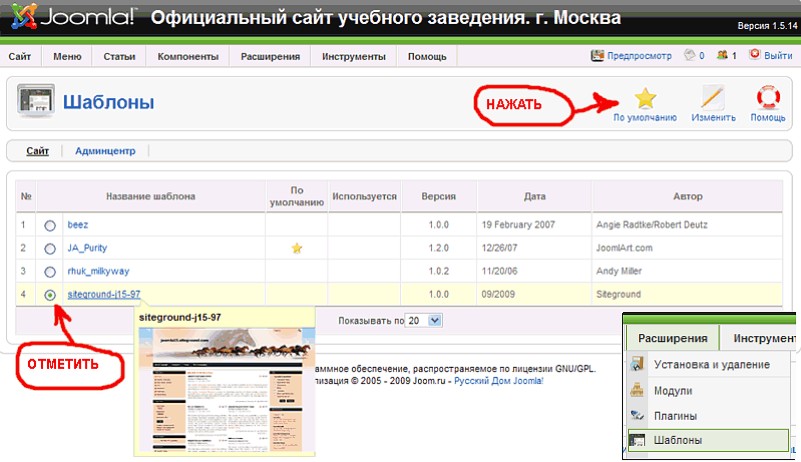Screen dimensions: 801x462
Task: Click the Шаблоны menu entry icon
Action: (x=637, y=440)
